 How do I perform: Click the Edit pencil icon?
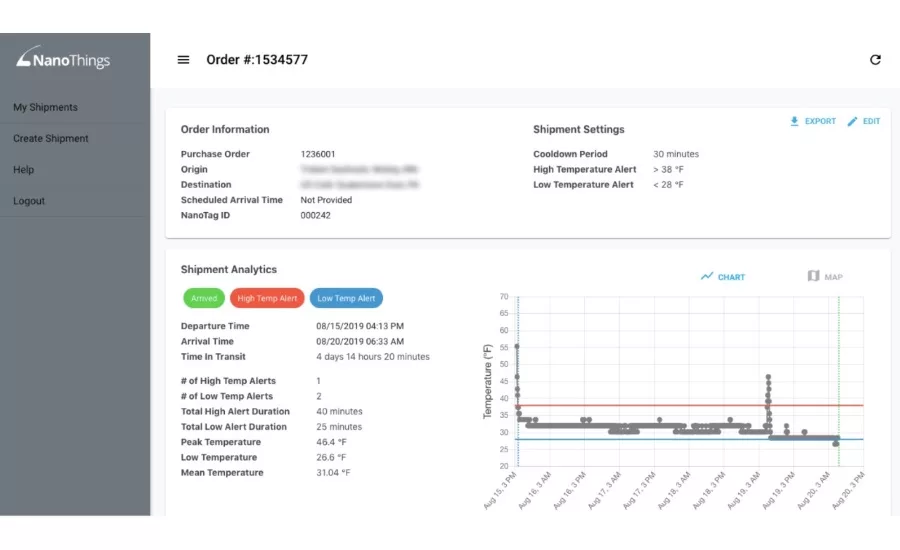(852, 121)
